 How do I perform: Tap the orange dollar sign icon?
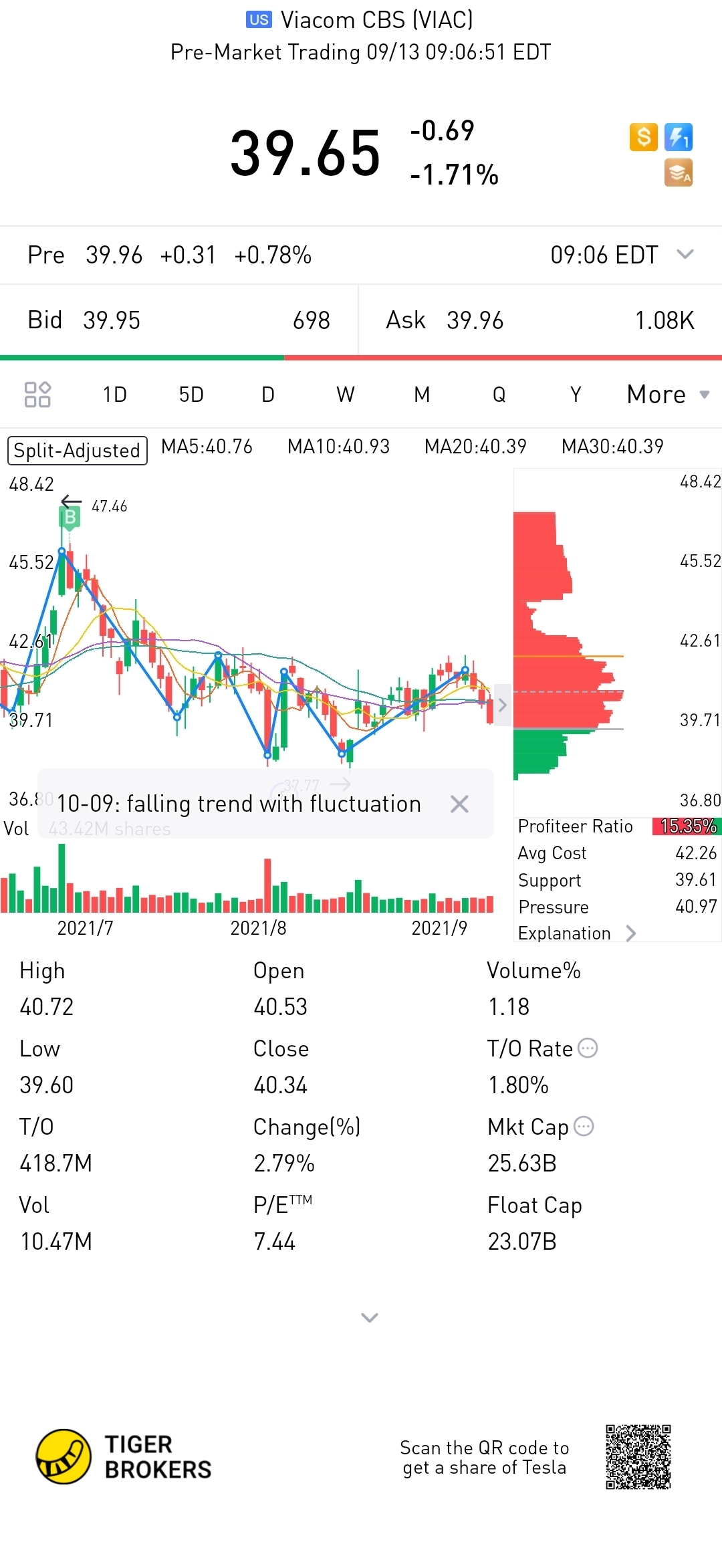[x=644, y=137]
